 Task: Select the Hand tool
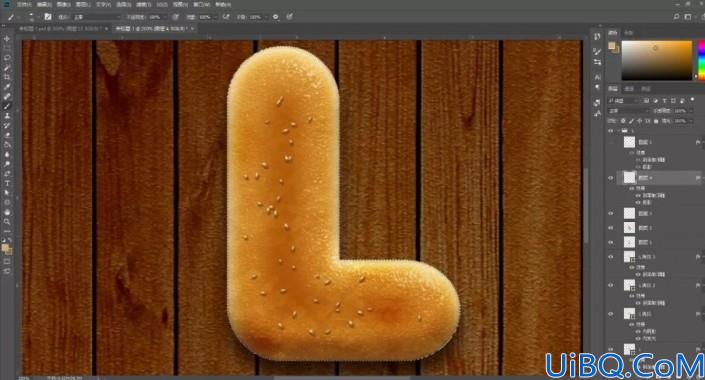[x=7, y=212]
